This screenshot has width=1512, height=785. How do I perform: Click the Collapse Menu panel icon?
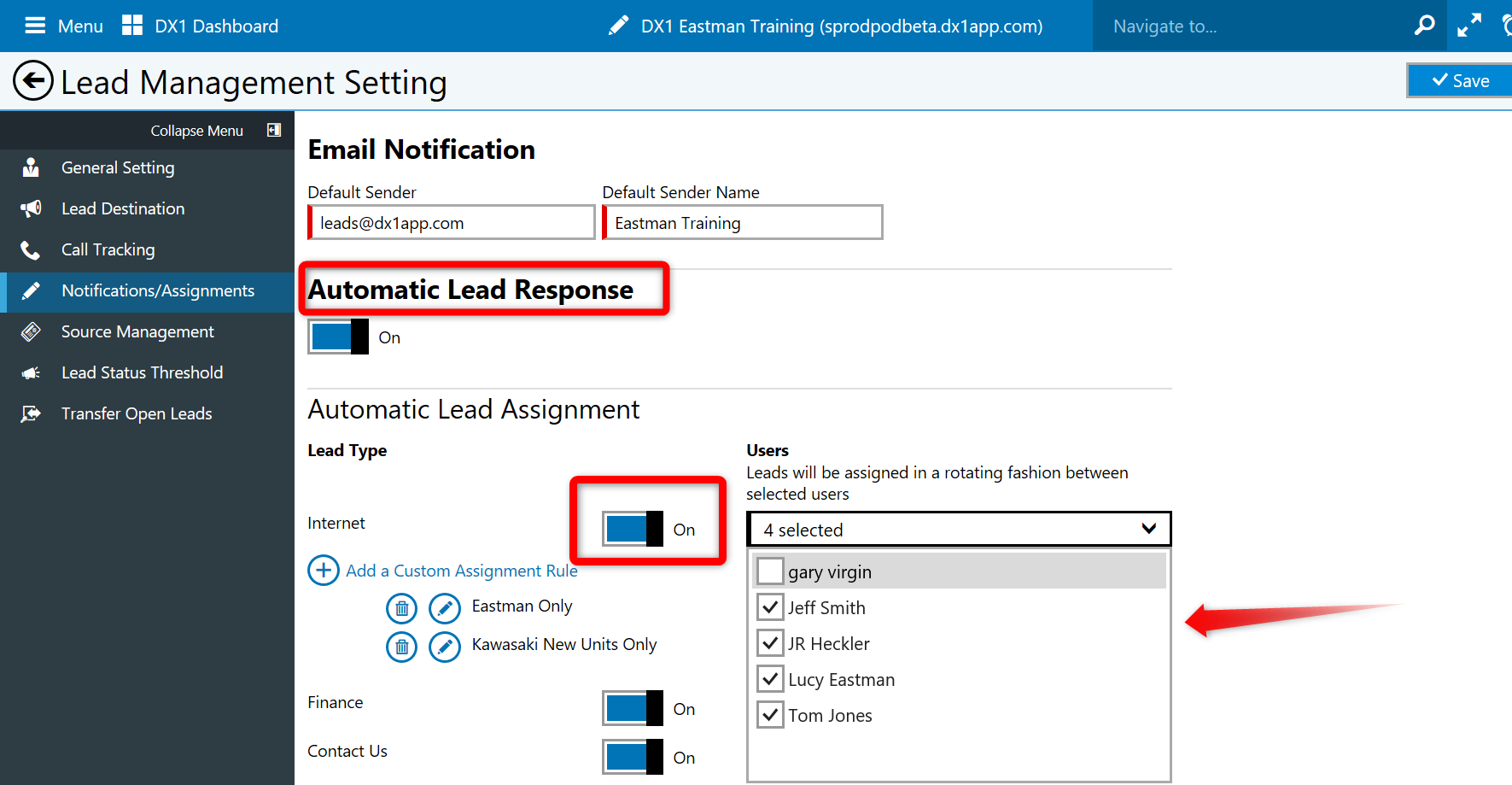coord(274,130)
